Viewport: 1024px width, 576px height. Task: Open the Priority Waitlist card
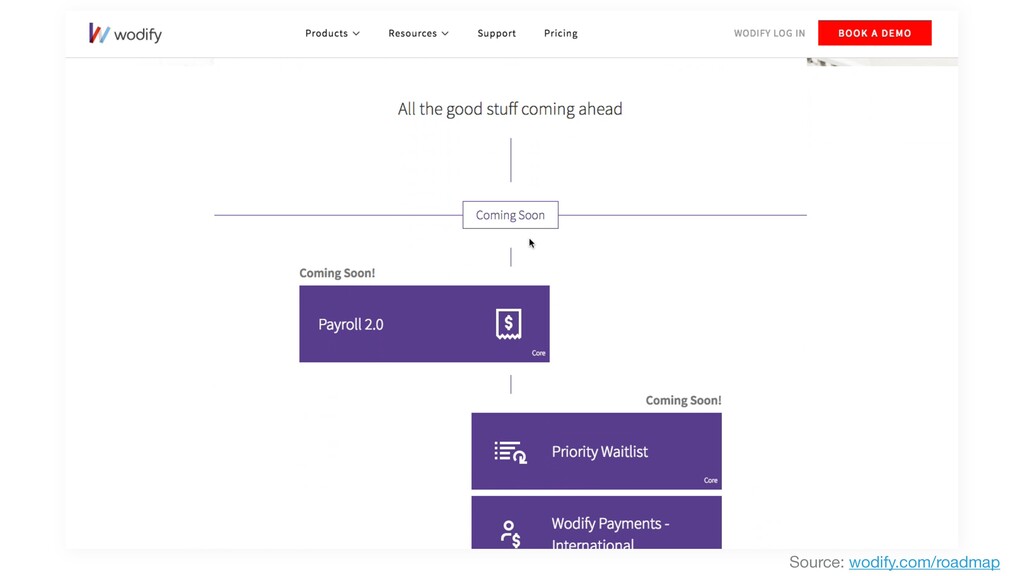pos(596,451)
